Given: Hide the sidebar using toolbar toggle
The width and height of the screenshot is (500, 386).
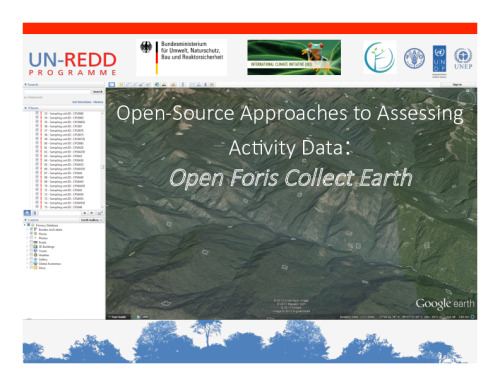Looking at the screenshot, I should click(112, 84).
